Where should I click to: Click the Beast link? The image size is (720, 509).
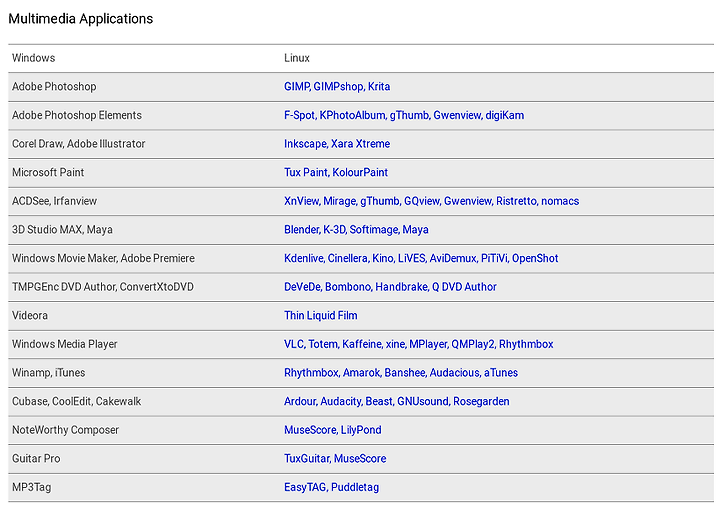tap(379, 401)
